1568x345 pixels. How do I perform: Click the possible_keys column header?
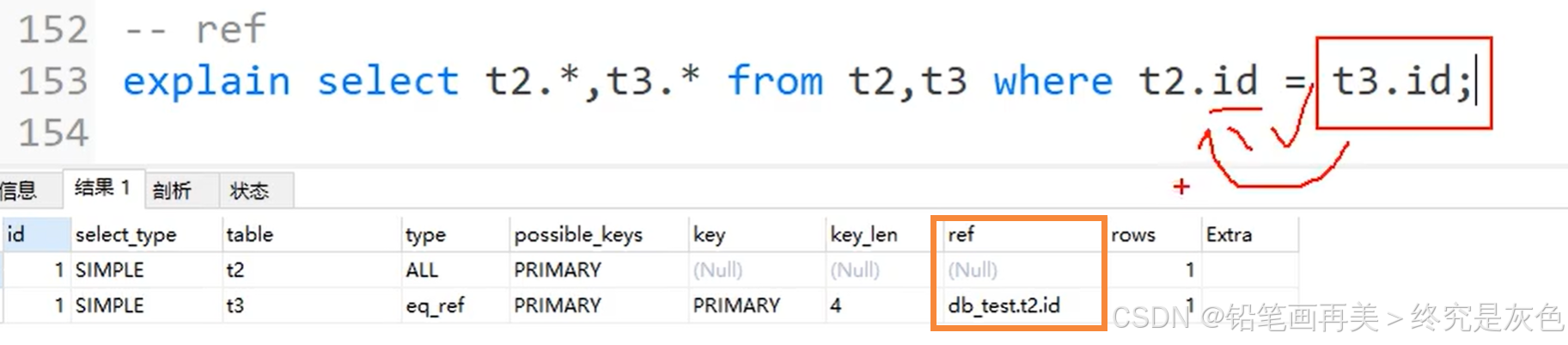pos(599,234)
